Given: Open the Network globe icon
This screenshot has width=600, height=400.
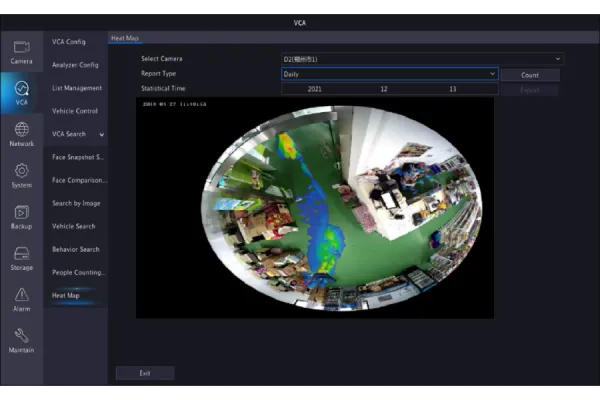Looking at the screenshot, I should click(21, 134).
